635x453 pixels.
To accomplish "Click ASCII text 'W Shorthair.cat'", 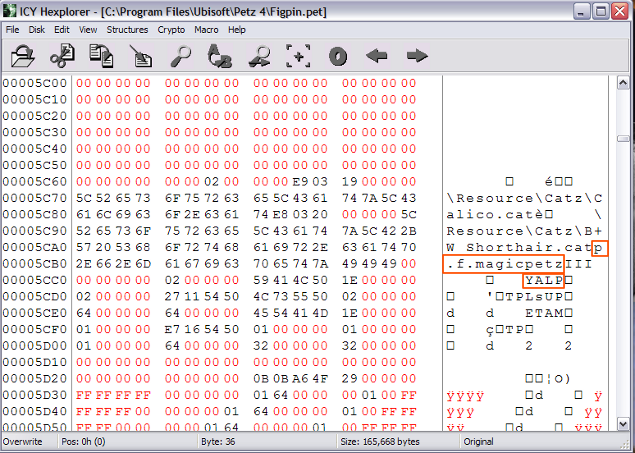I will (x=520, y=247).
